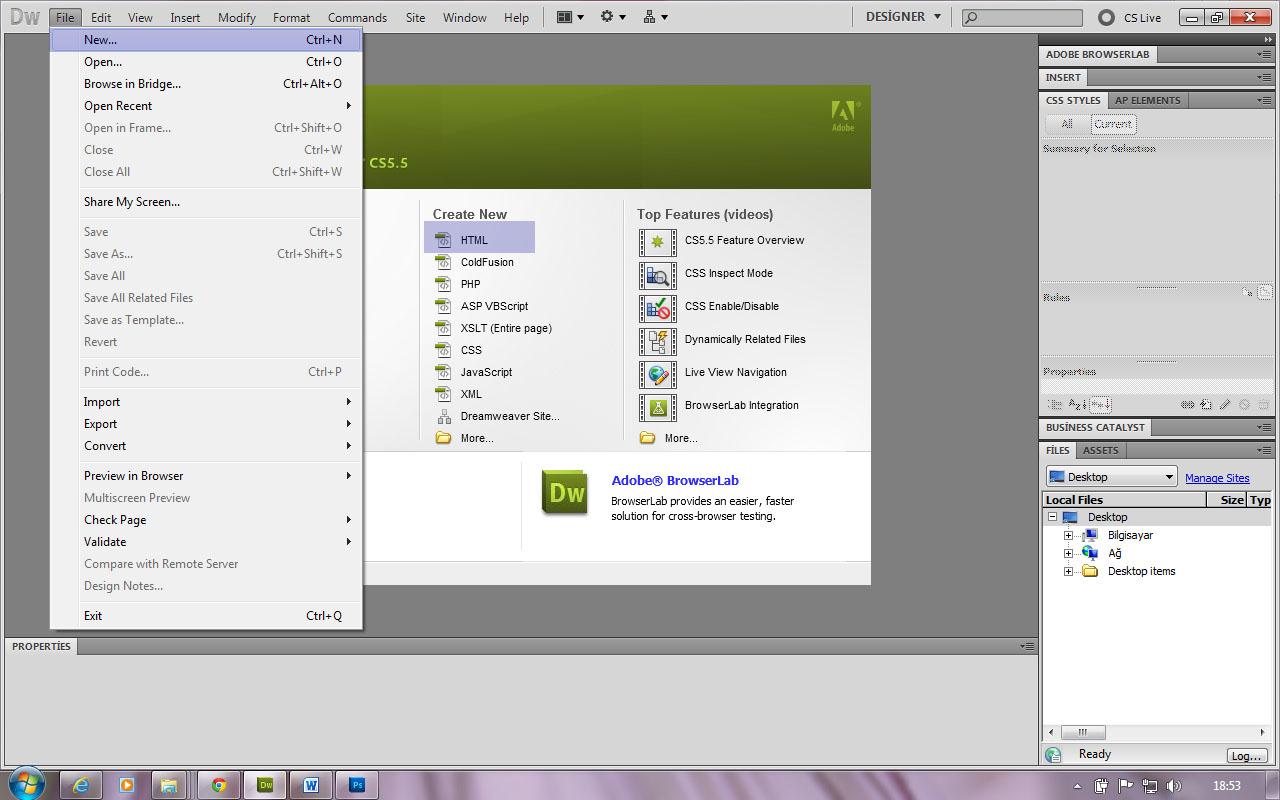Screen dimensions: 1280x800
Task: Toggle show only set properties in CSS panel
Action: pos(1100,404)
